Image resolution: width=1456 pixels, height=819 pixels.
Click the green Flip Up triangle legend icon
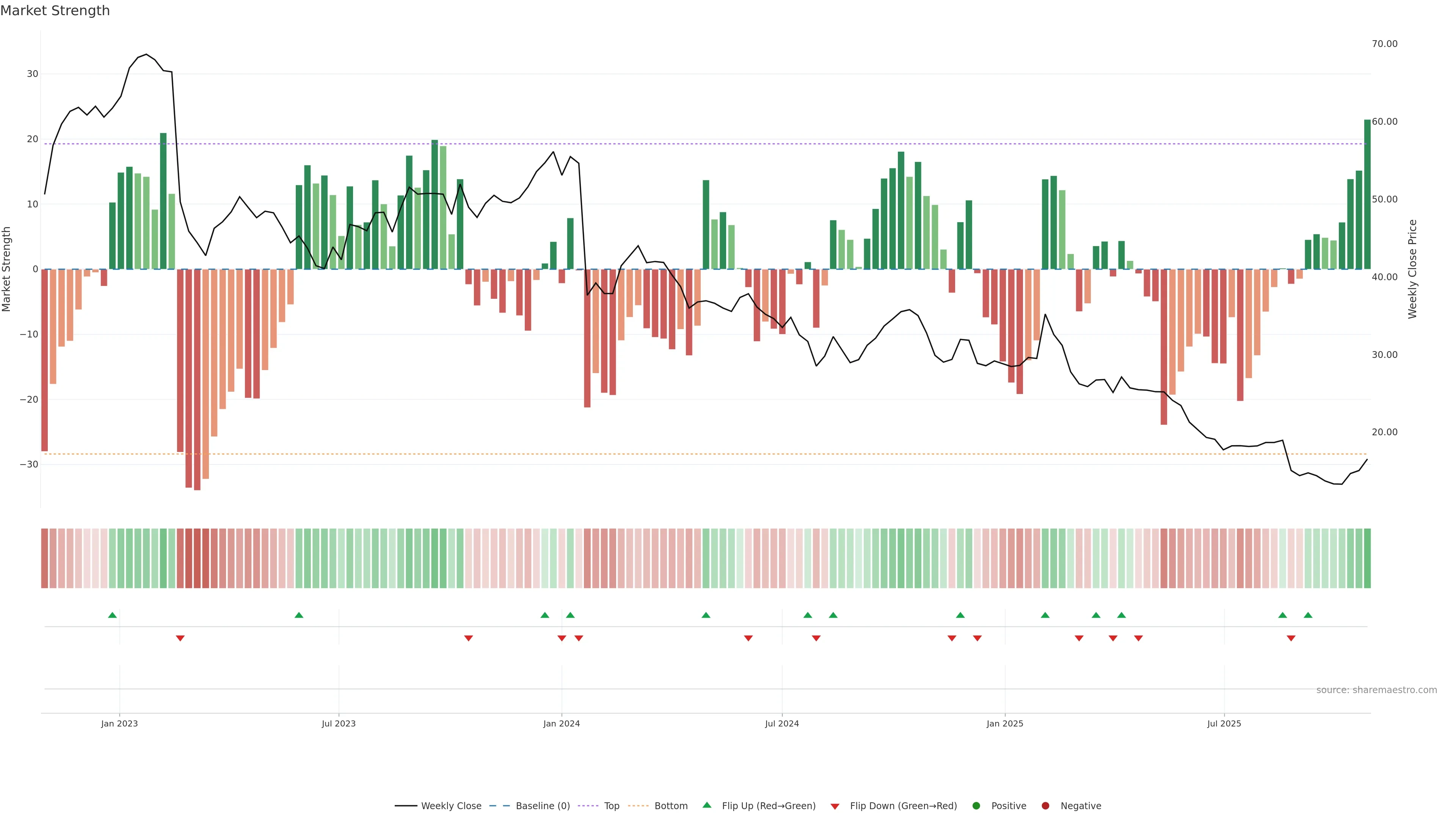click(706, 805)
